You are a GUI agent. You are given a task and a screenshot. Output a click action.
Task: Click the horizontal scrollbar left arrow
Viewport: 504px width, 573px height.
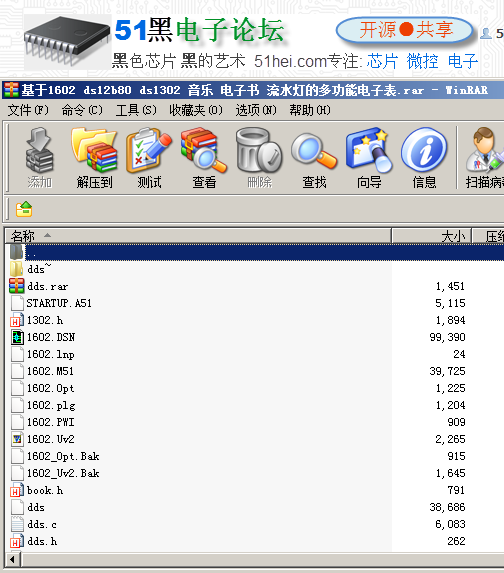(13, 559)
